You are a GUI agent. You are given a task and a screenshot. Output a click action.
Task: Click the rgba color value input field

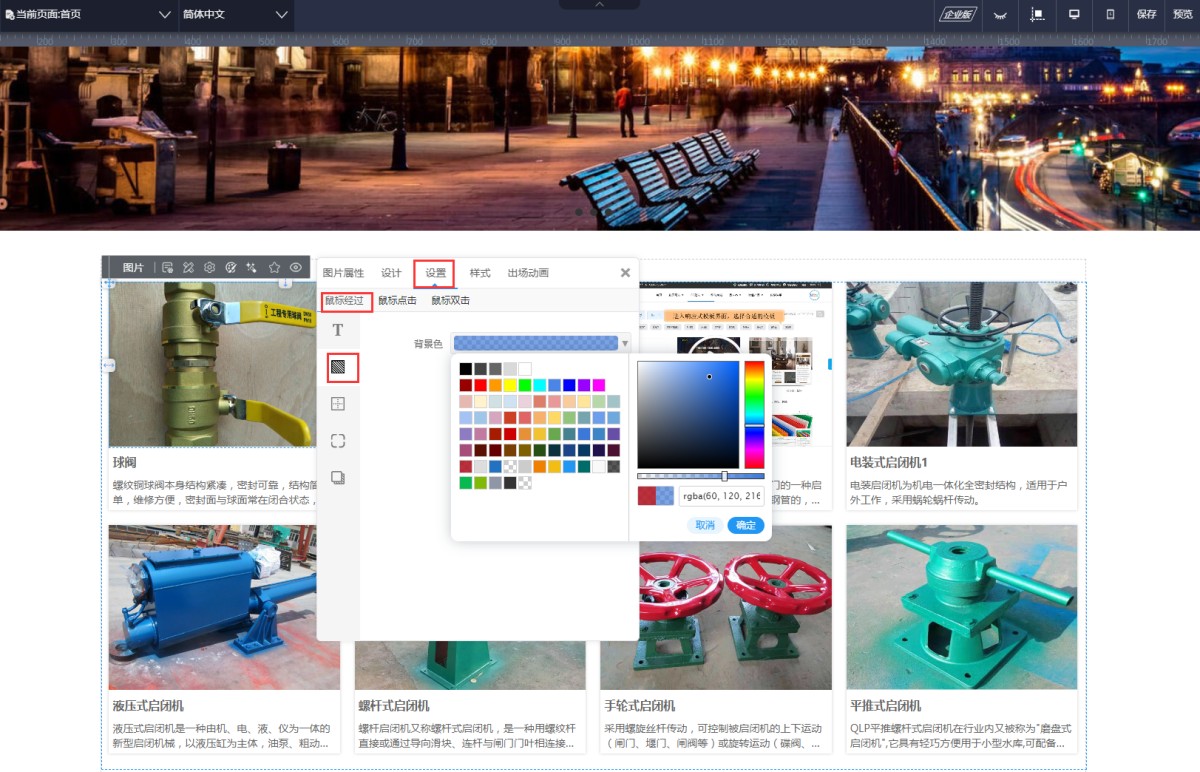pyautogui.click(x=721, y=496)
